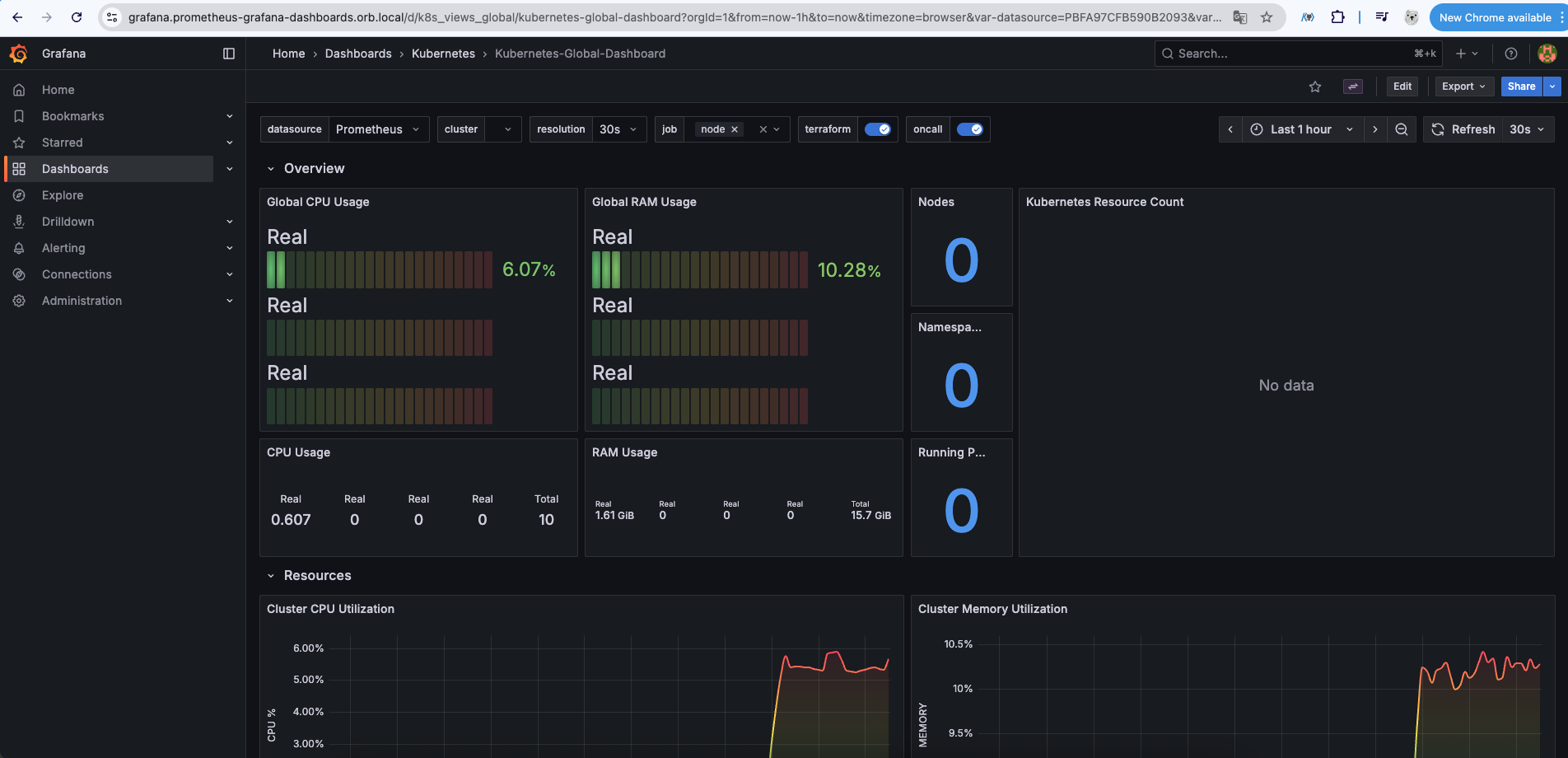Open Alerting in the sidebar menu
This screenshot has width=1568, height=758.
coord(63,248)
